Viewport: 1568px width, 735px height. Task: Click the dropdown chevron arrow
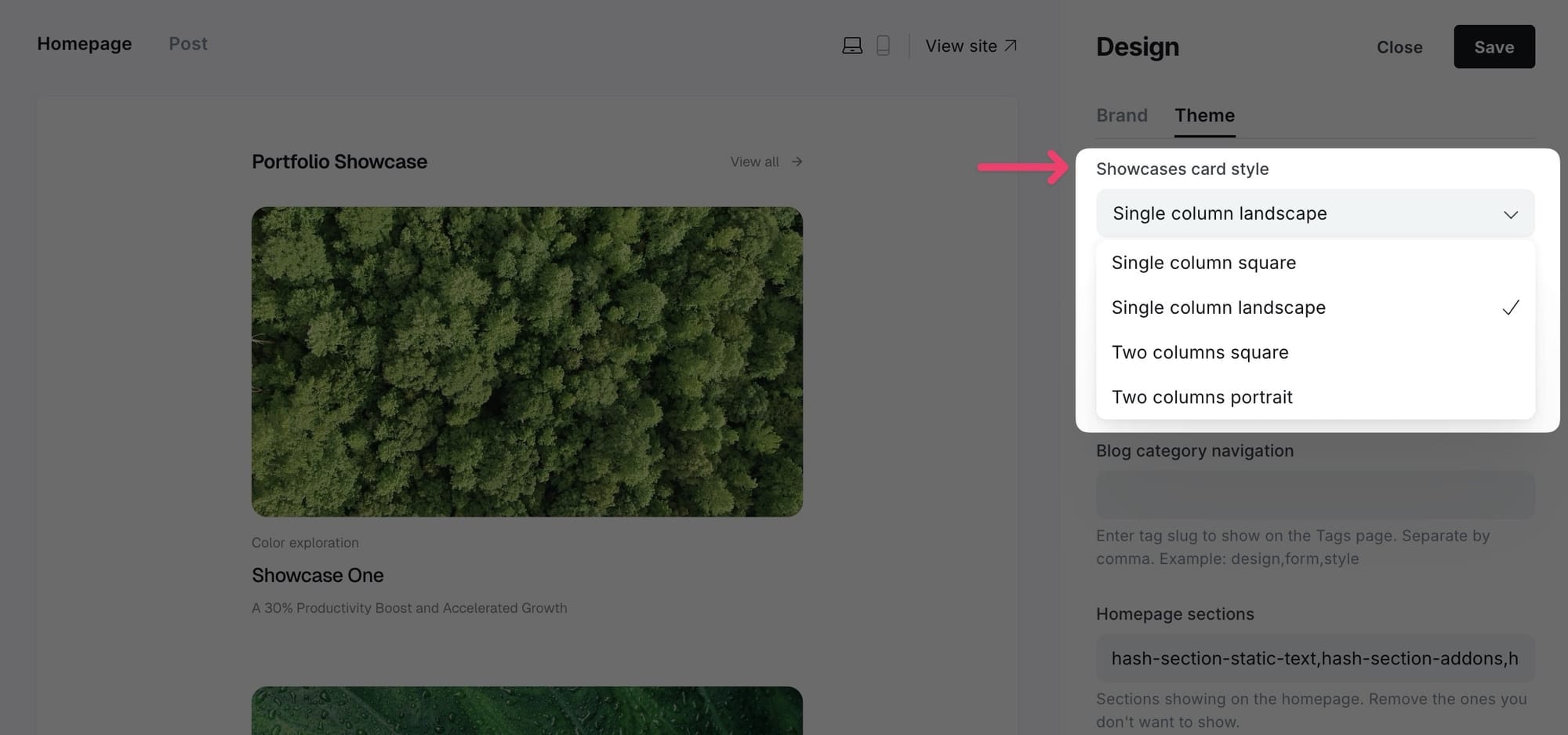pos(1511,214)
